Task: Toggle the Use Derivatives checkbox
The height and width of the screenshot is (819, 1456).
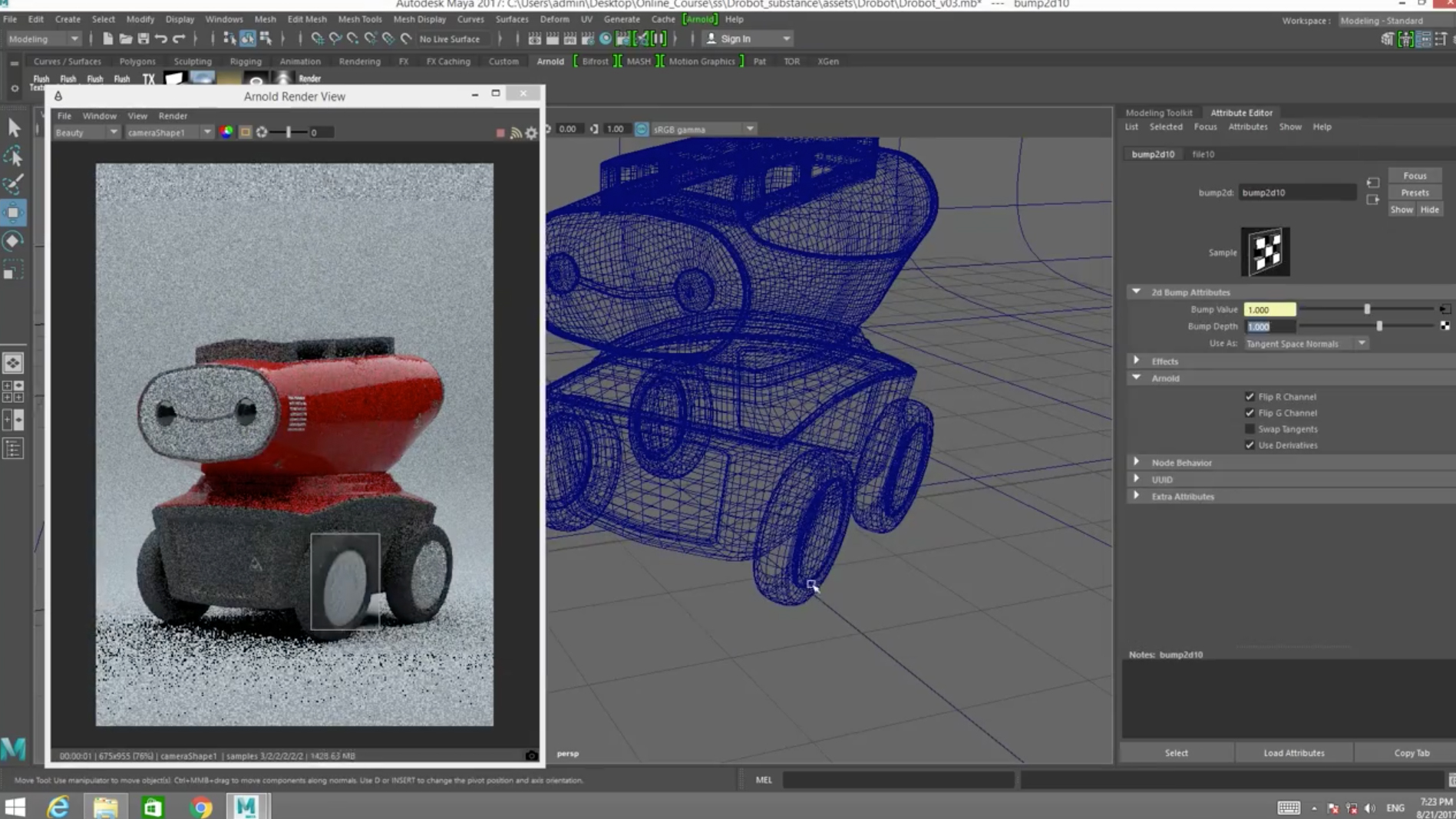Action: point(1250,445)
